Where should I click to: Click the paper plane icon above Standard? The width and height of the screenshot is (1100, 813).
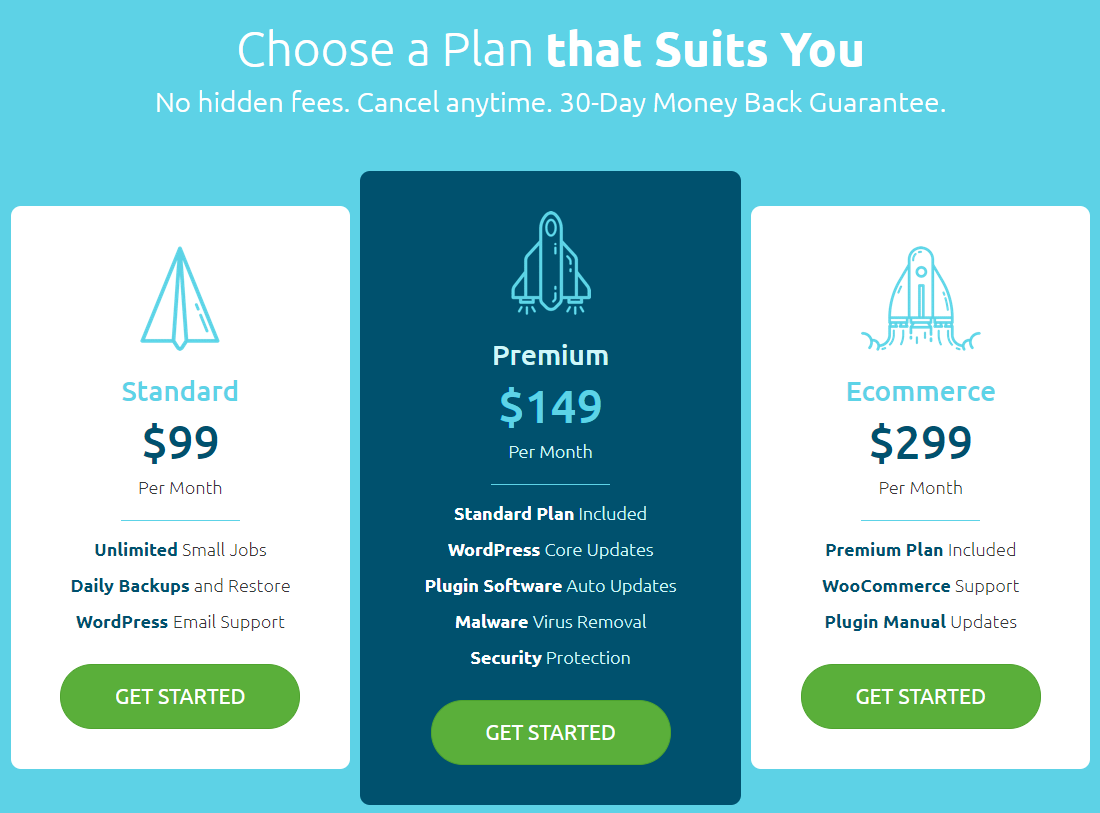[180, 295]
